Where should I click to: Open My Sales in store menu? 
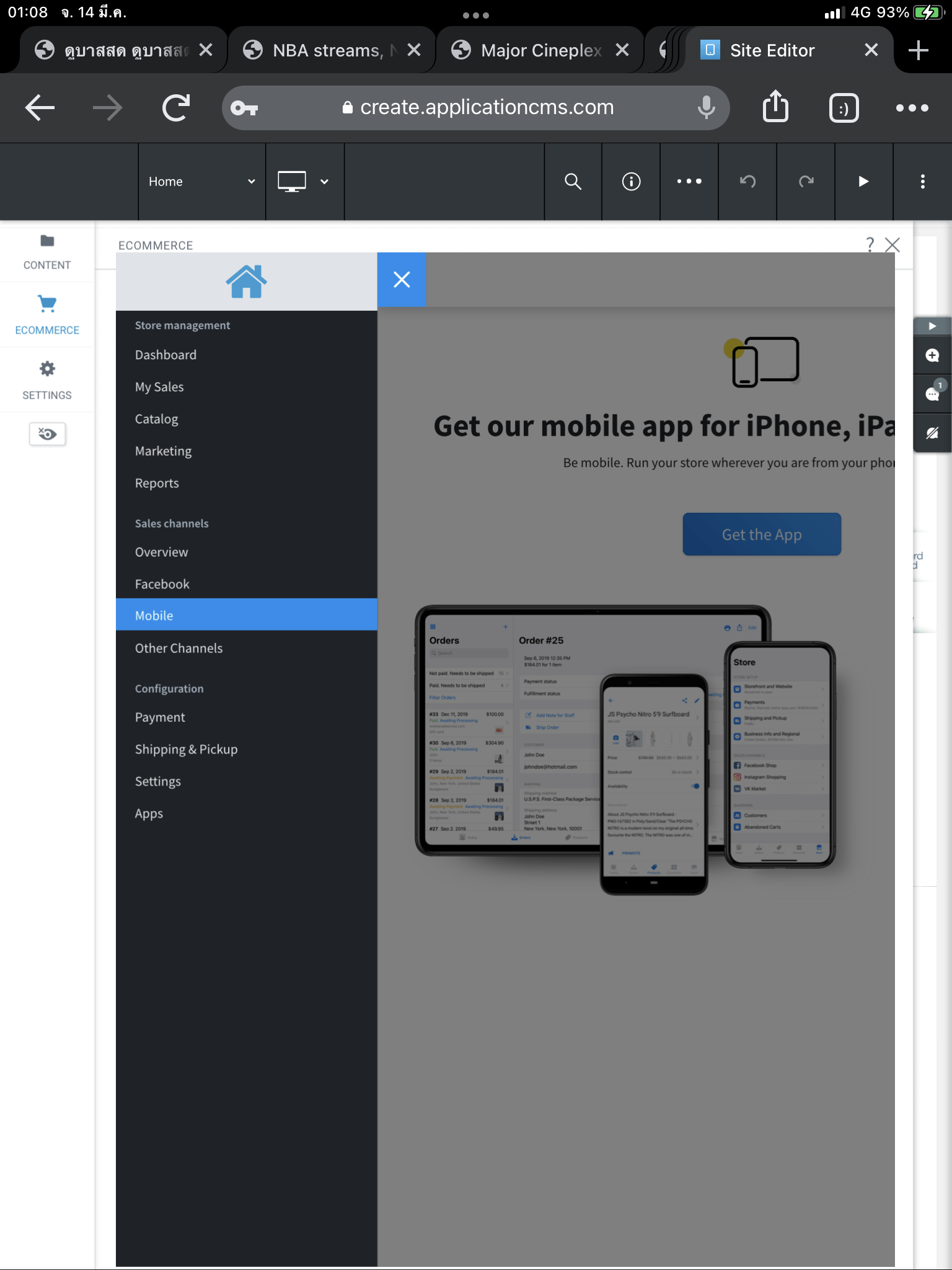point(247,387)
